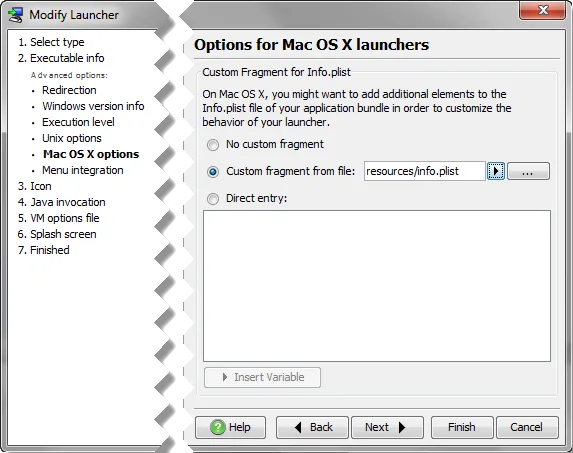This screenshot has height=453, width=573.
Task: Go to step 7. Finished
Action: [43, 250]
